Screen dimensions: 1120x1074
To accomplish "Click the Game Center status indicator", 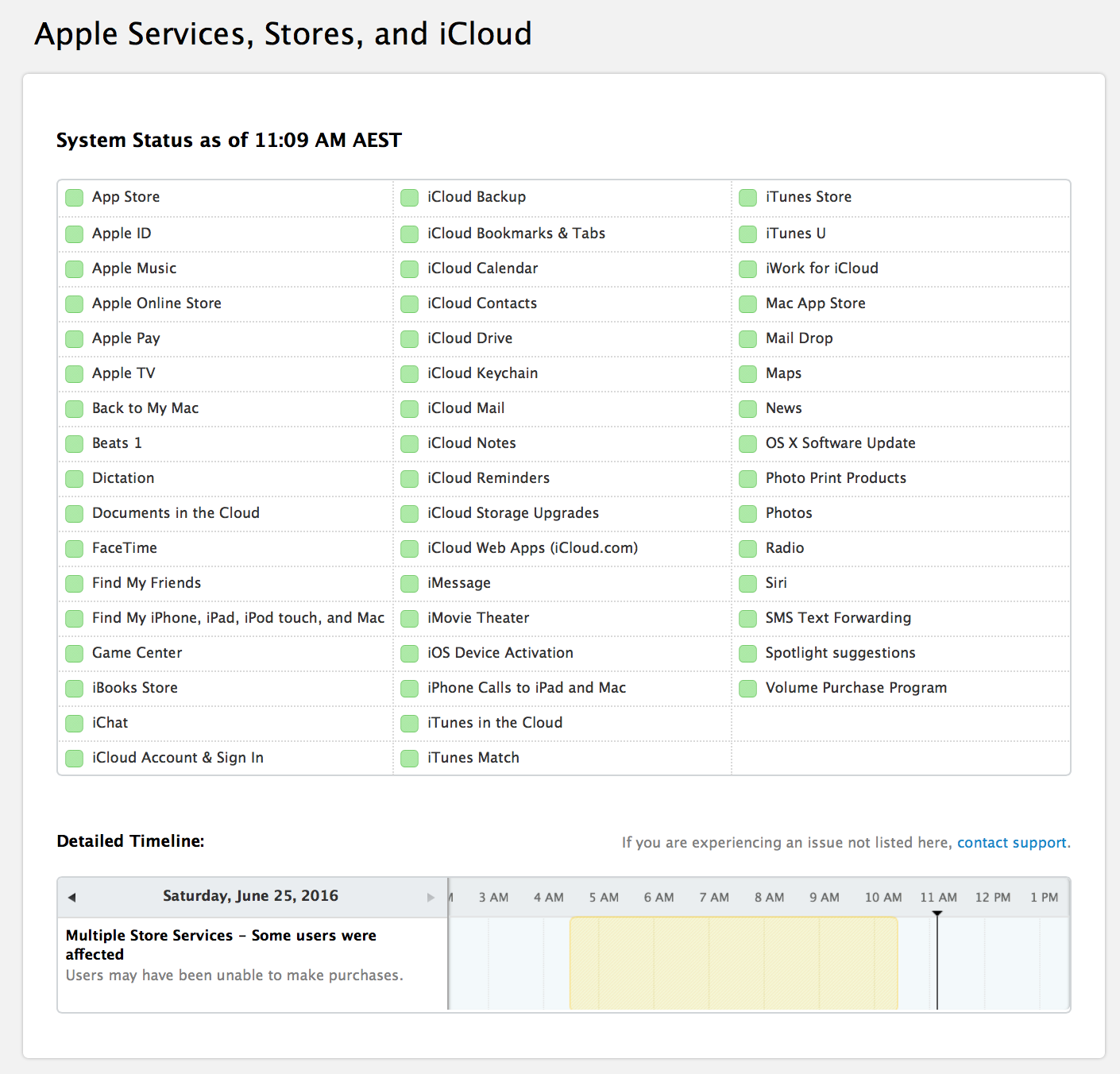I will click(x=75, y=654).
